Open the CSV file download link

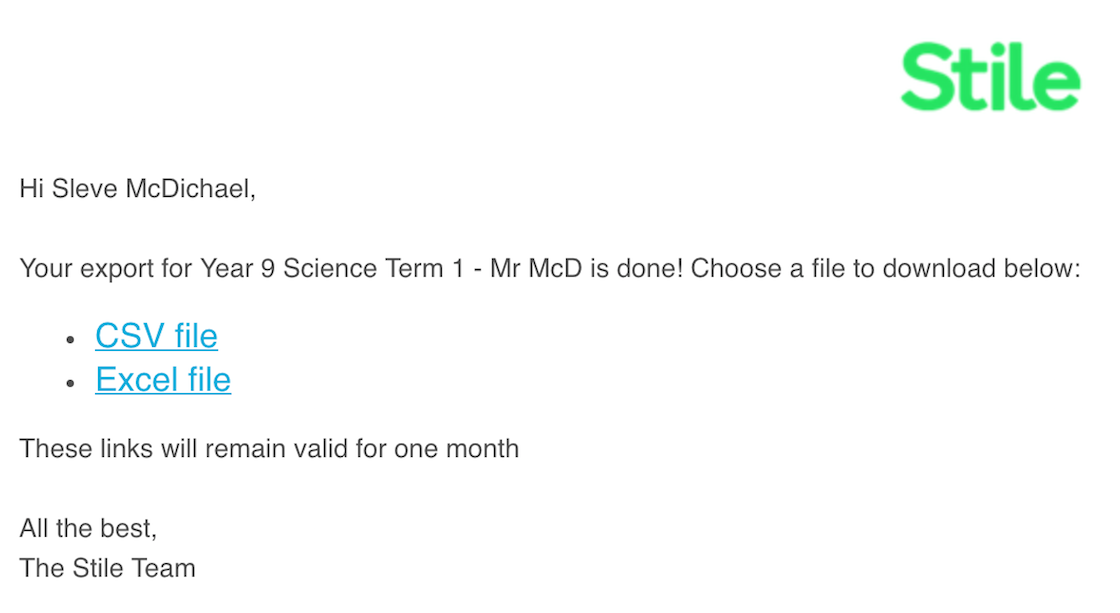(x=156, y=336)
